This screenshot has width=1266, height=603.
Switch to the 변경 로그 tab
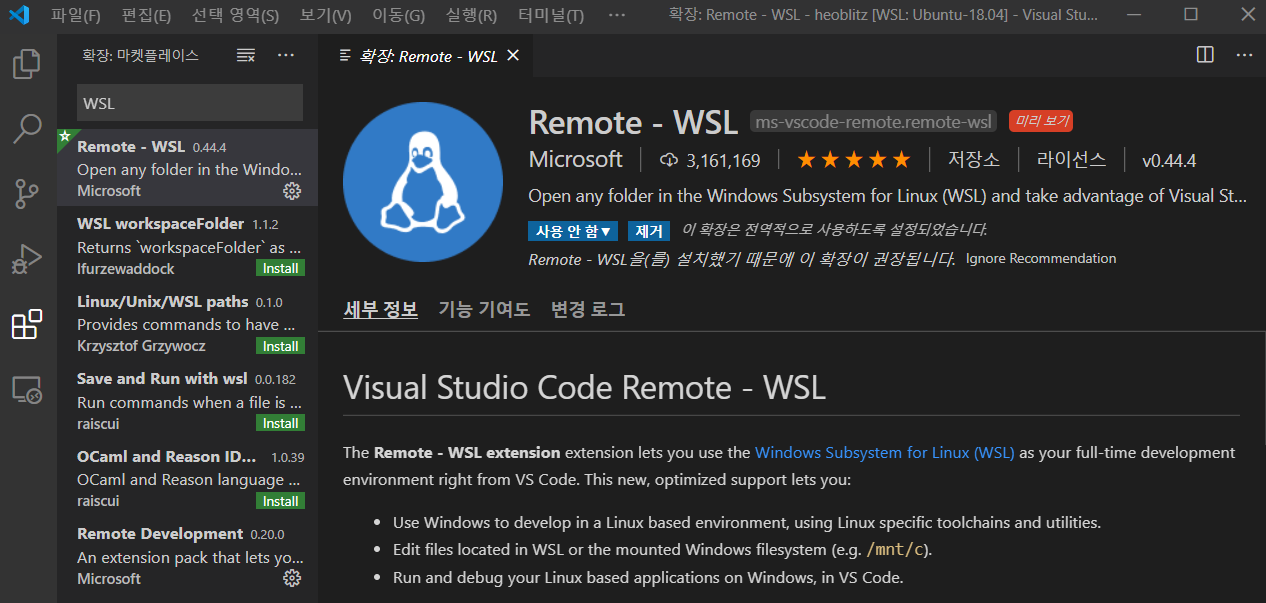(588, 309)
